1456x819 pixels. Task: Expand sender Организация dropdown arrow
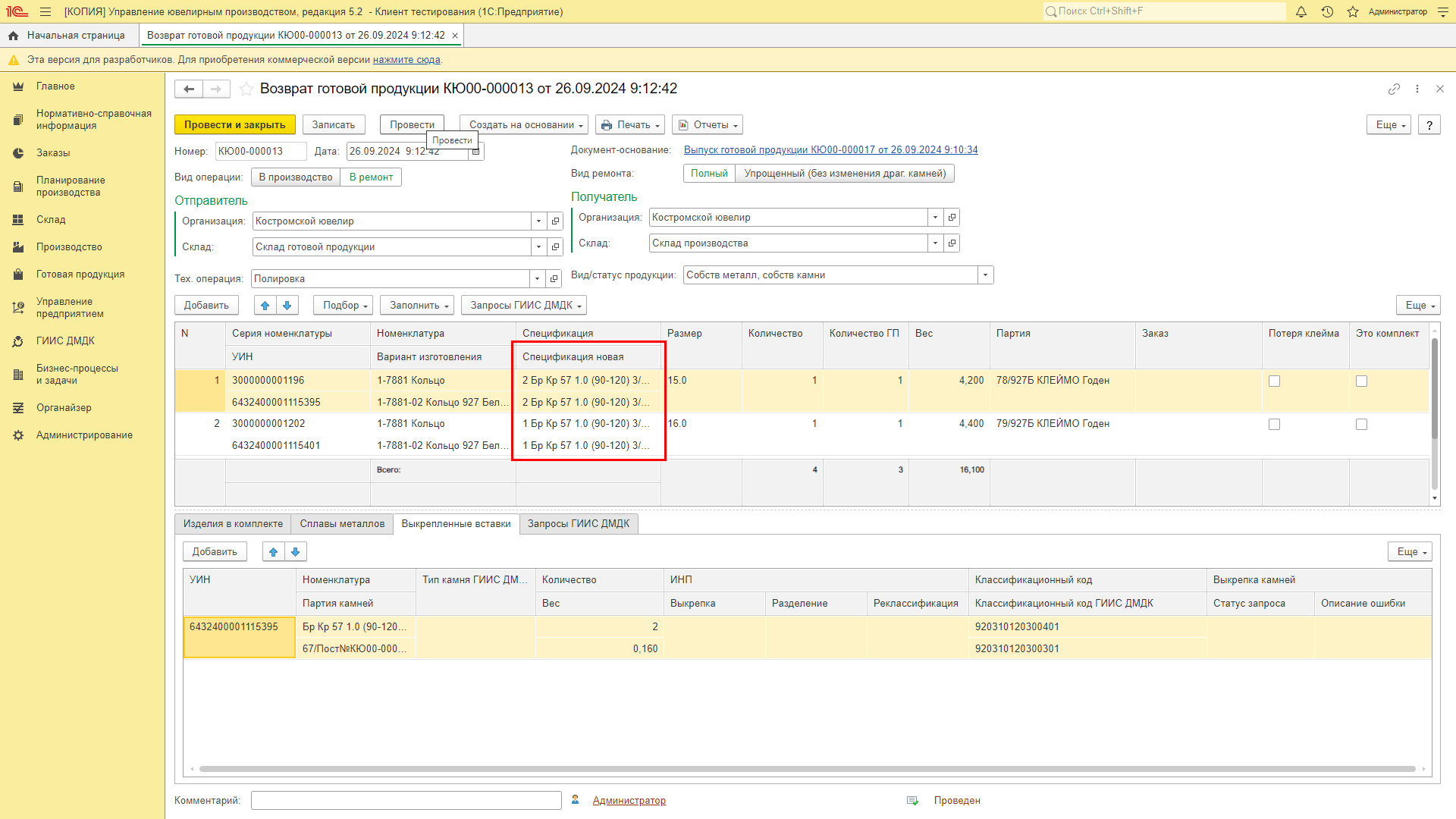539,221
